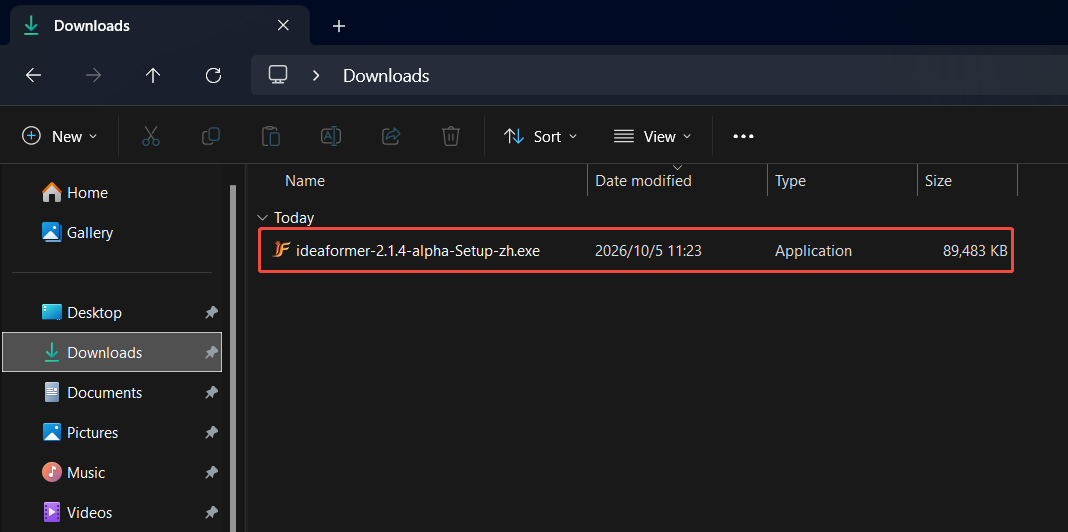Click the Application type cell
Screen dimensions: 1068x532
click(x=813, y=251)
